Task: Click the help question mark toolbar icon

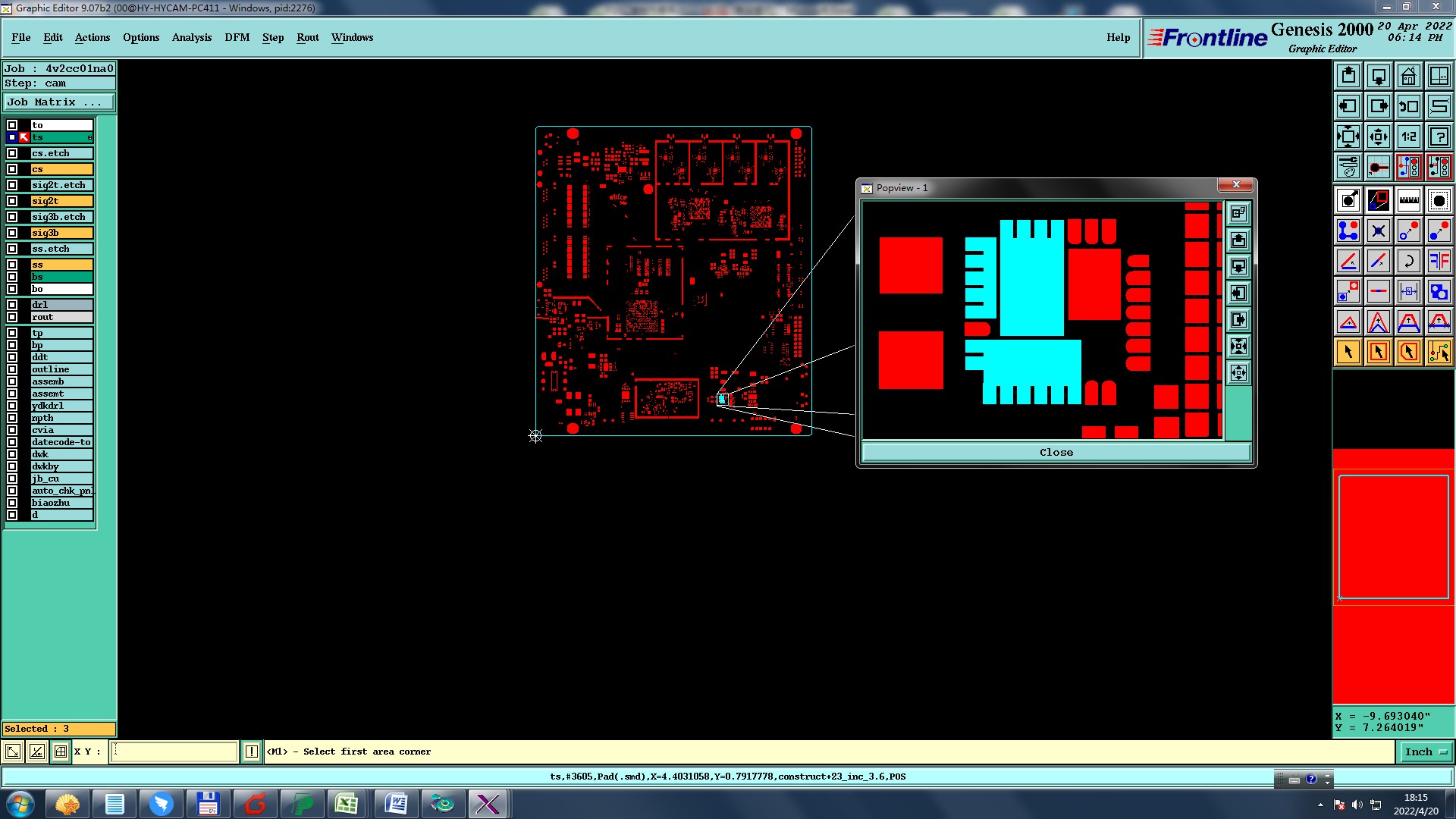Action: coord(1439,136)
